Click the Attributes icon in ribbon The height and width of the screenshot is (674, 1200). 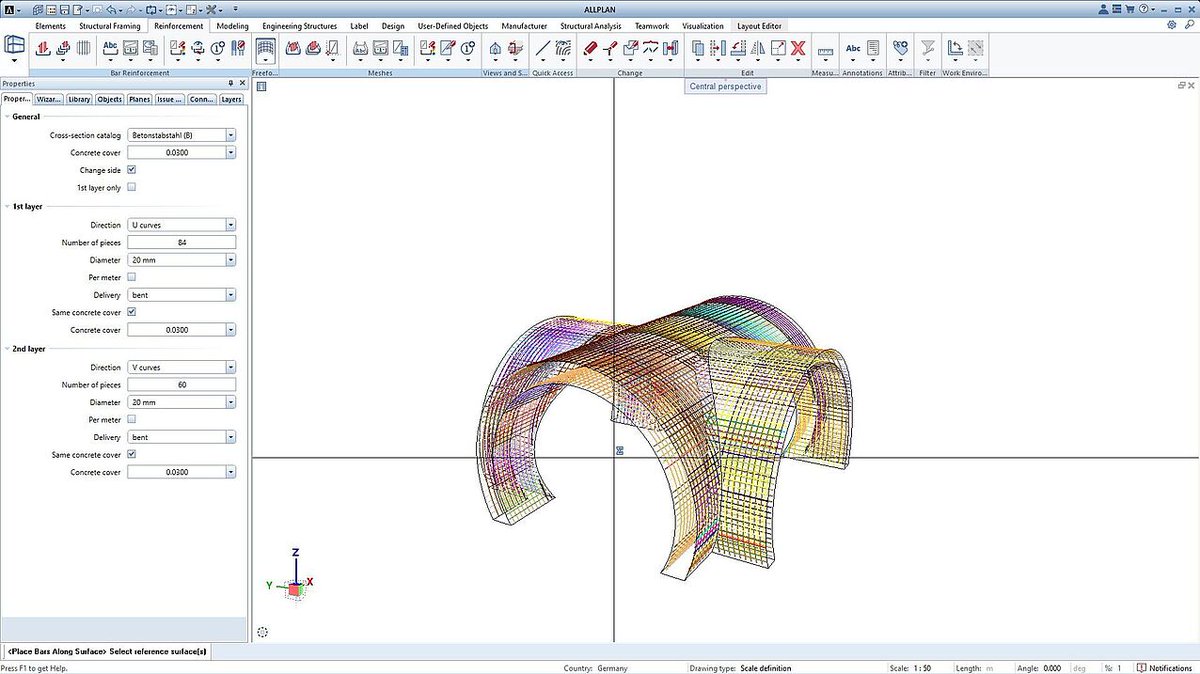click(900, 47)
